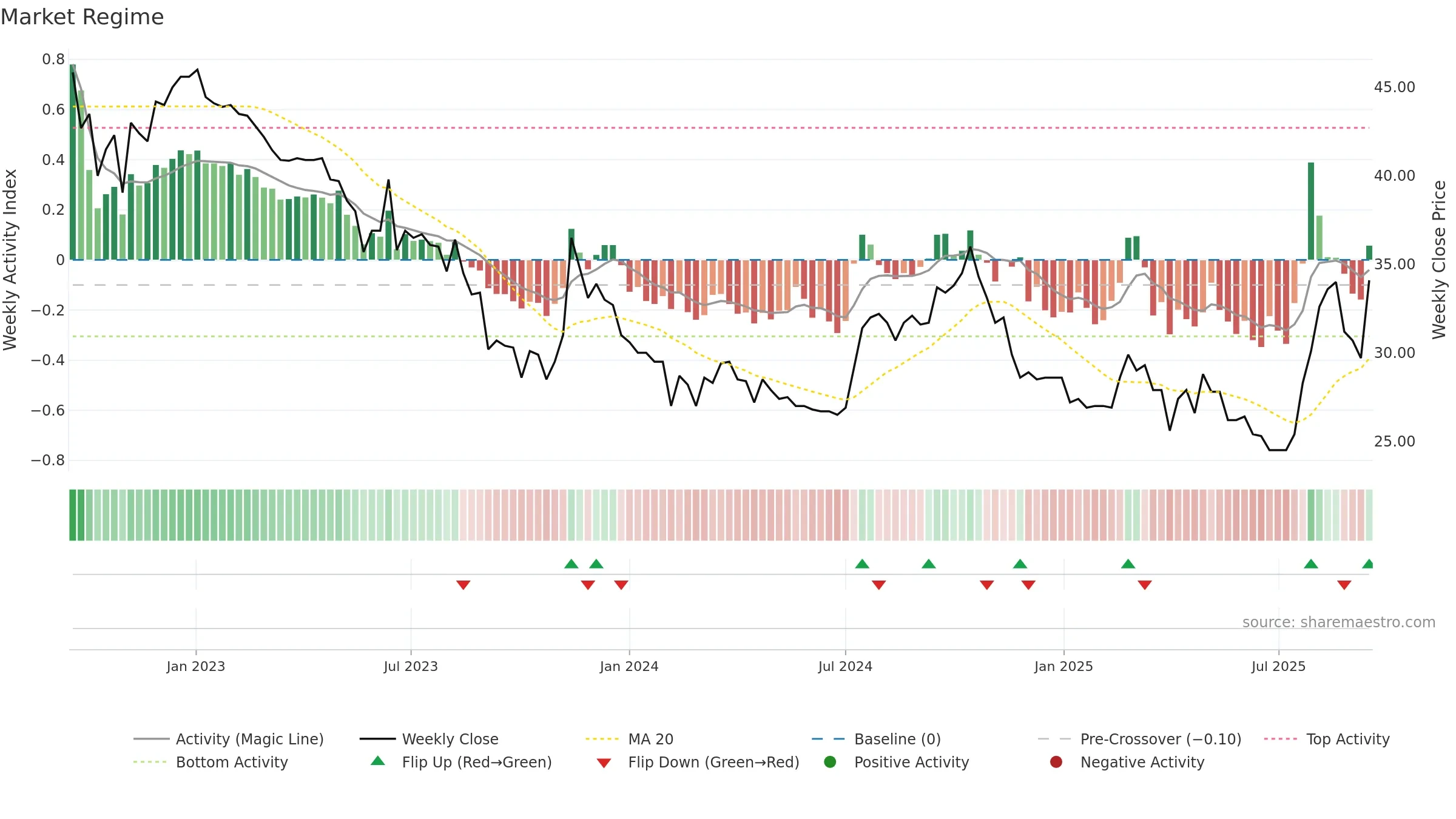Click the 0.8 activity axis label
This screenshot has width=1456, height=819.
point(53,59)
